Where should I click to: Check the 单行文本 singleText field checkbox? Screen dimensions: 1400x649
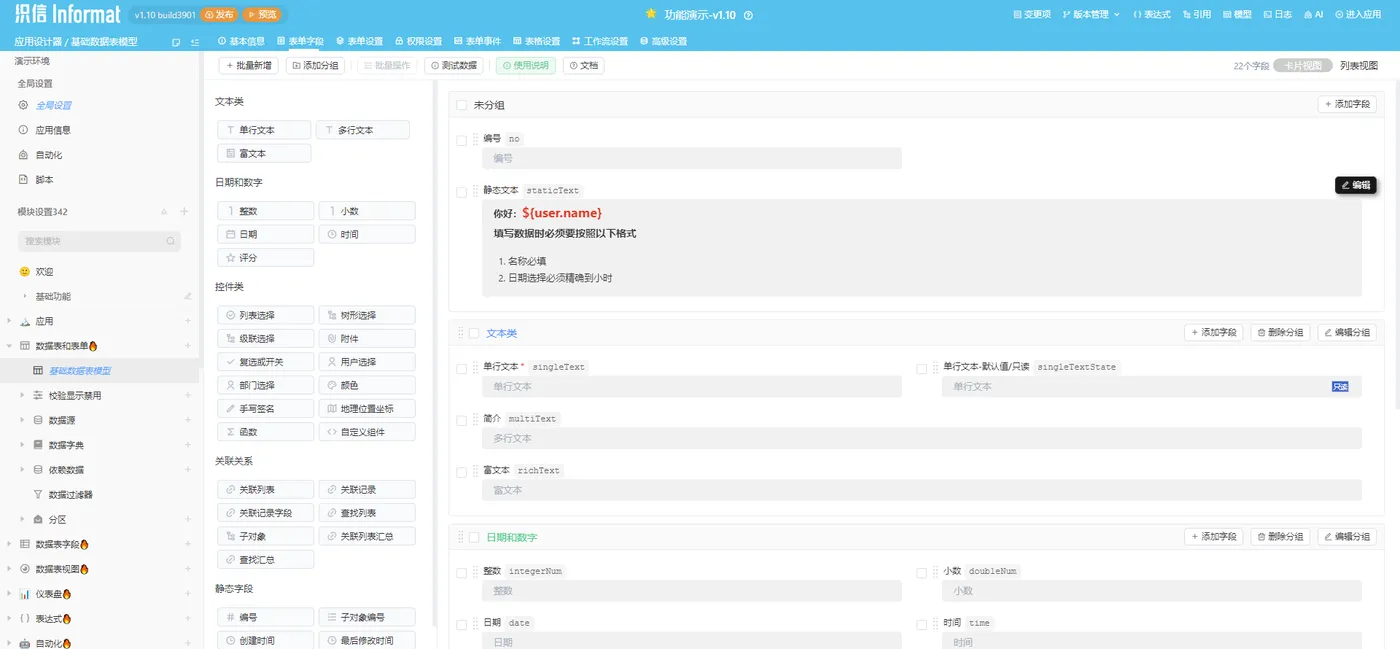click(462, 369)
